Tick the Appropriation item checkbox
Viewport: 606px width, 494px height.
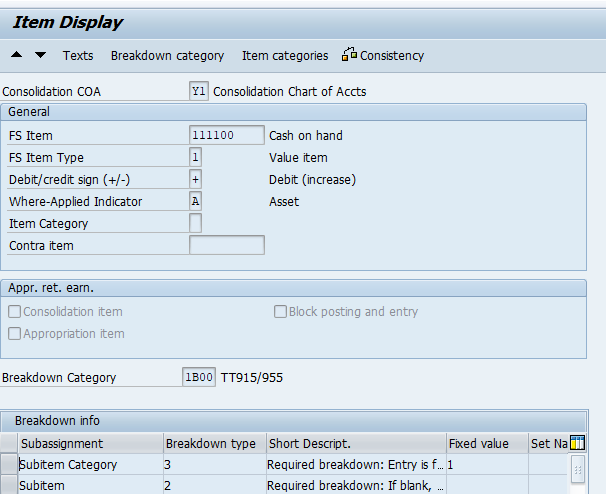point(15,334)
